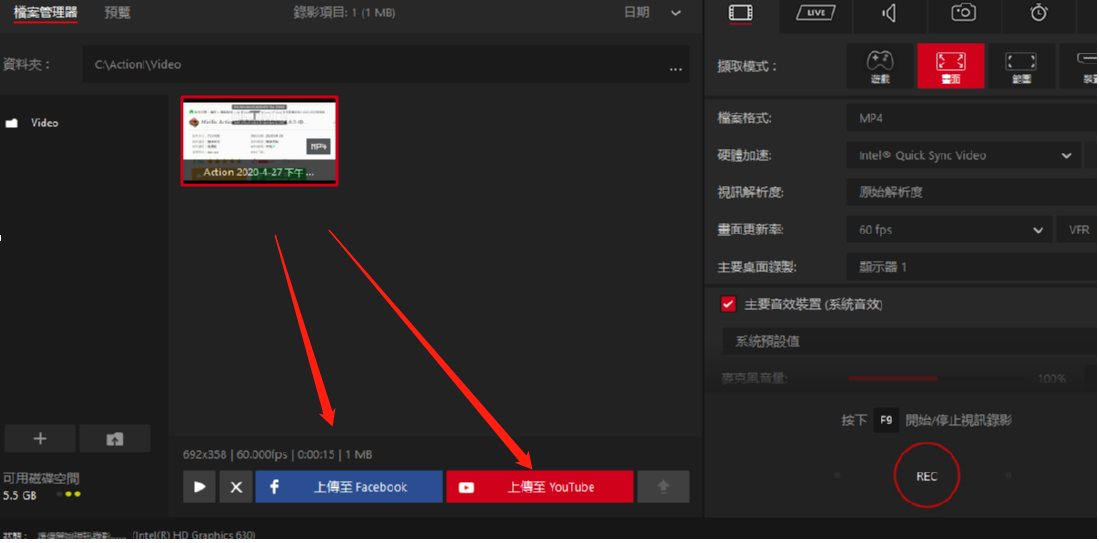The height and width of the screenshot is (543, 1099).
Task: Switch to the LIVE streaming tab
Action: pos(816,13)
